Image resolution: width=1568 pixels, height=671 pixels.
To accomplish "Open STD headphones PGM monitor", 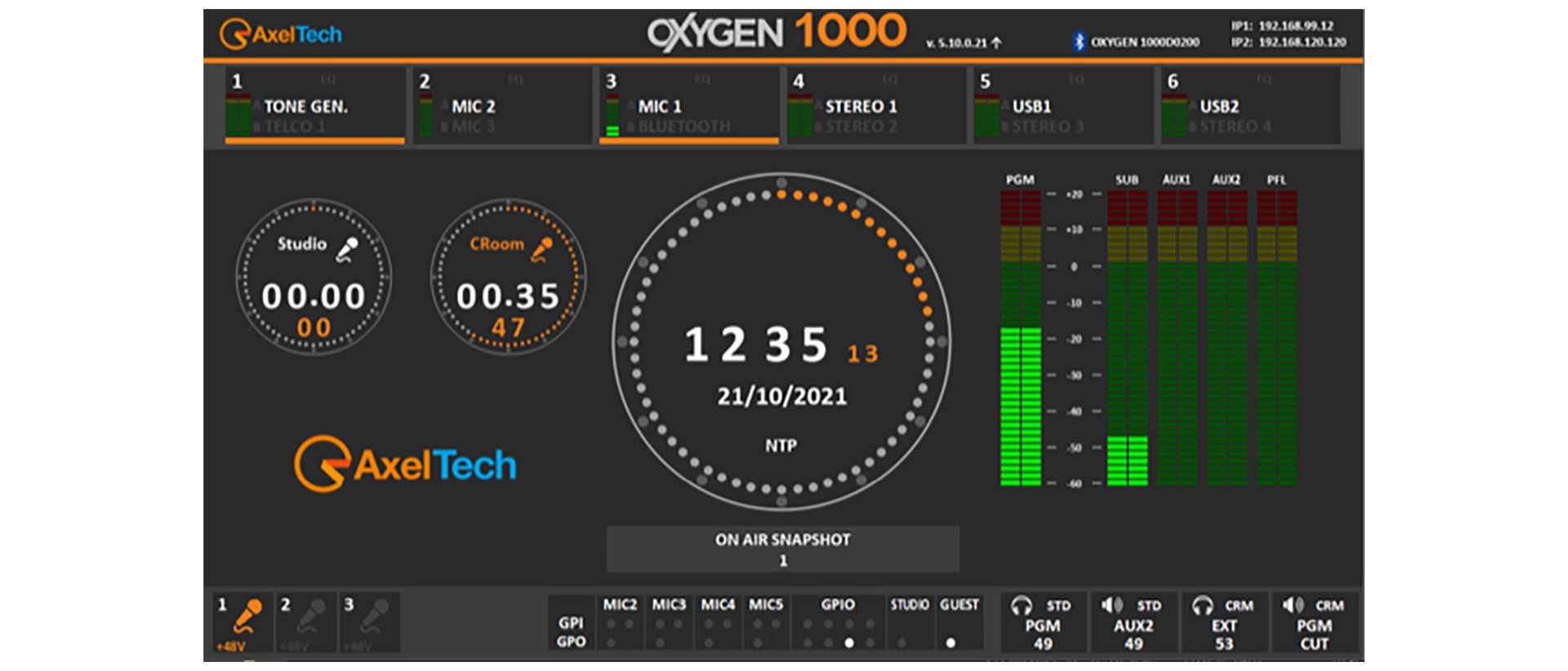I will [x=1043, y=624].
